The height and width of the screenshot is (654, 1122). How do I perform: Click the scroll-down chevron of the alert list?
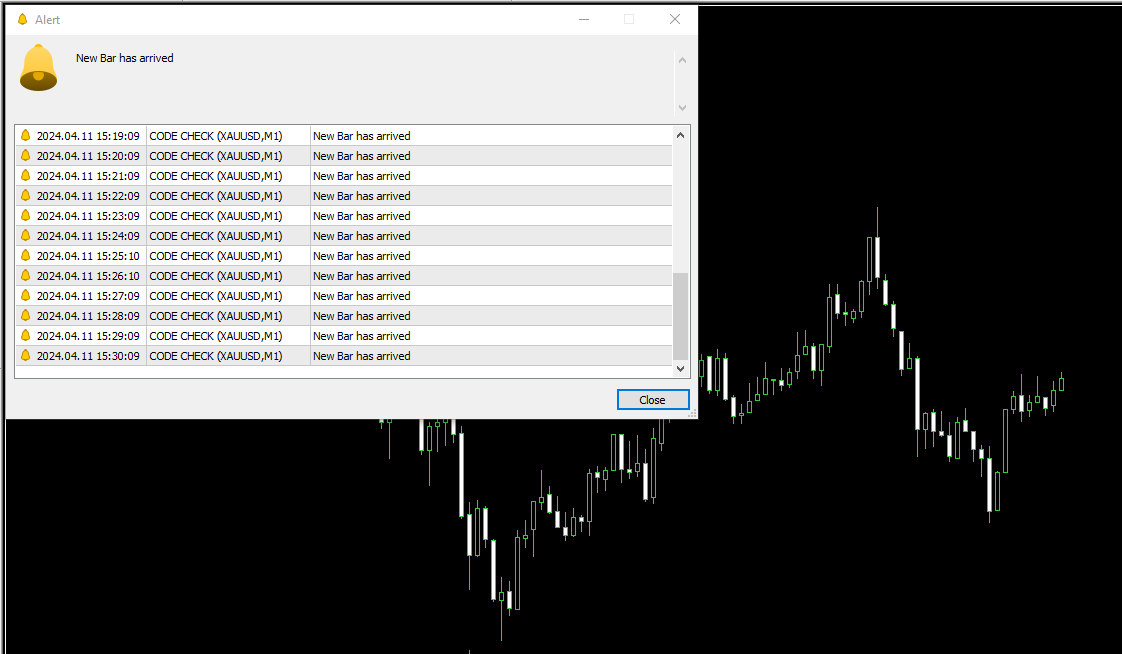pyautogui.click(x=681, y=368)
